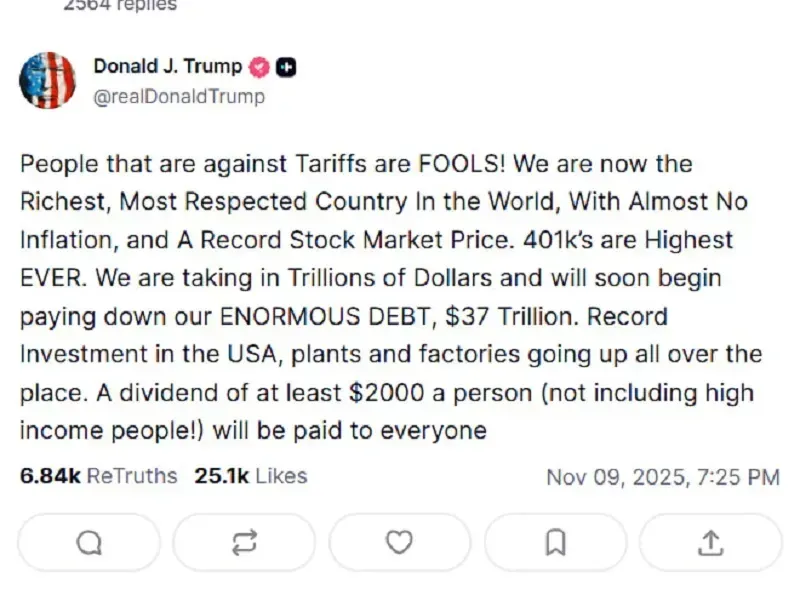
Task: Click the @realDonaldTrump handle
Action: (x=179, y=96)
